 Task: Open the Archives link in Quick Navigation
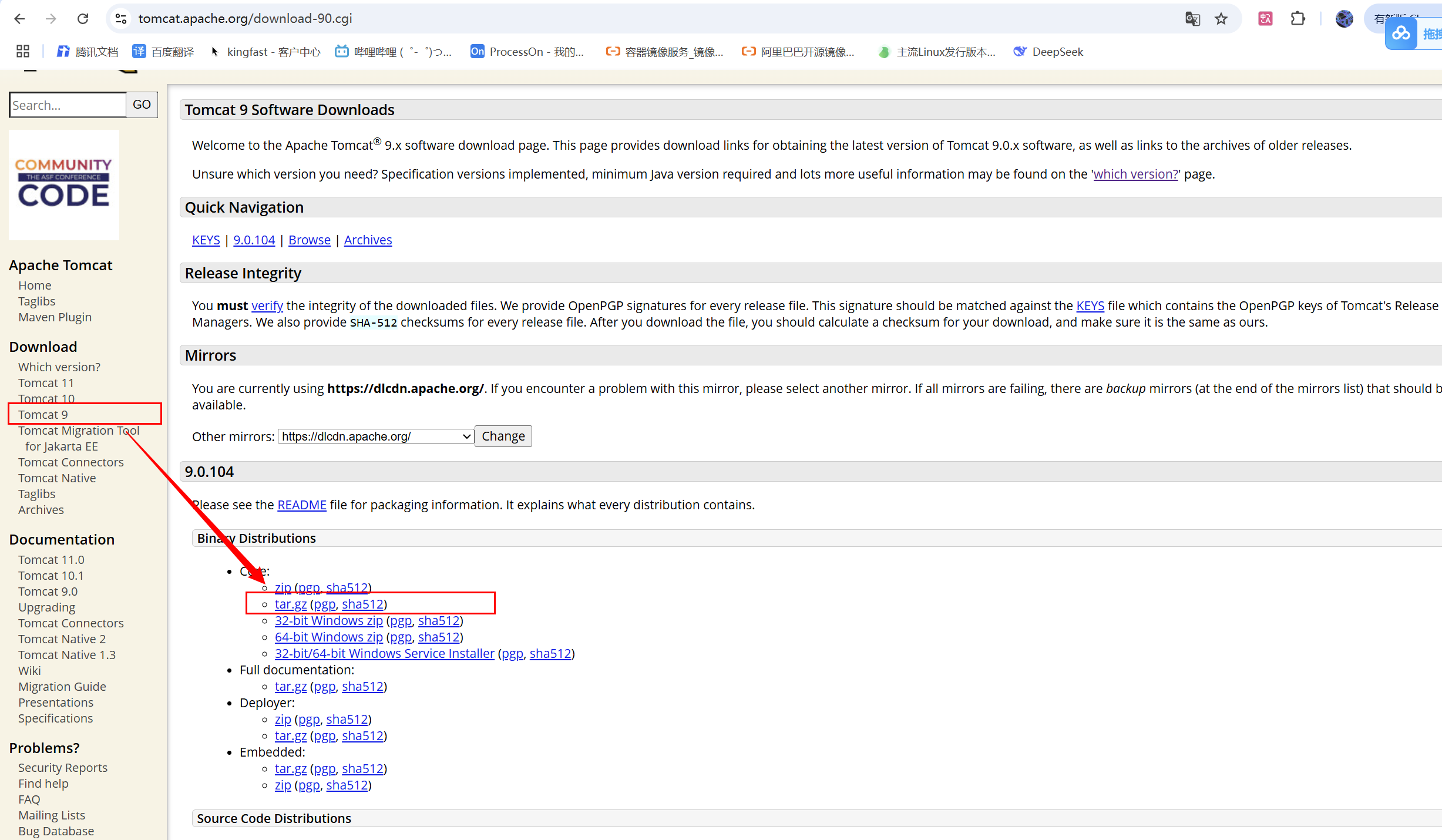(368, 240)
